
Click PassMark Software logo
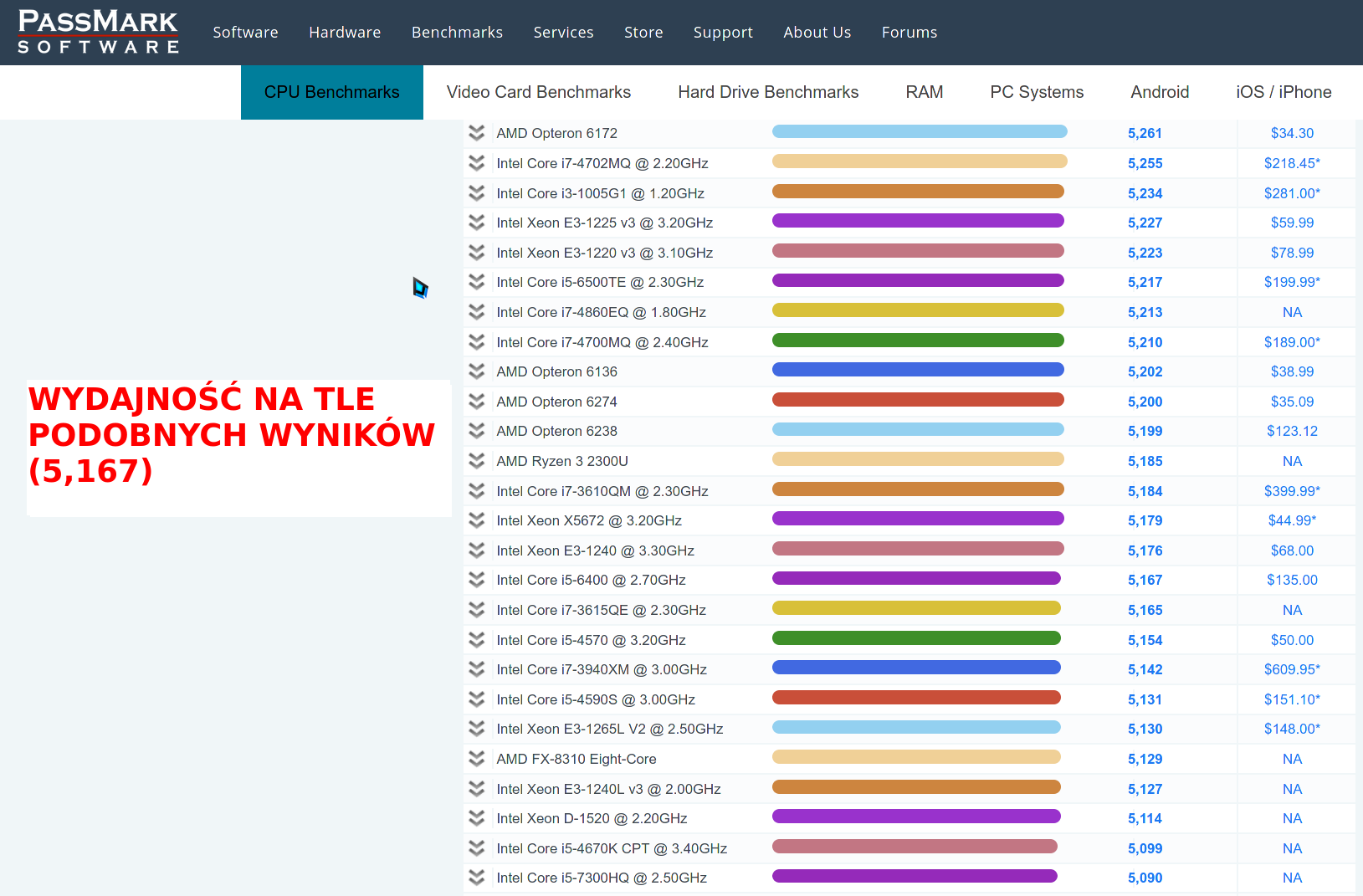tap(98, 32)
